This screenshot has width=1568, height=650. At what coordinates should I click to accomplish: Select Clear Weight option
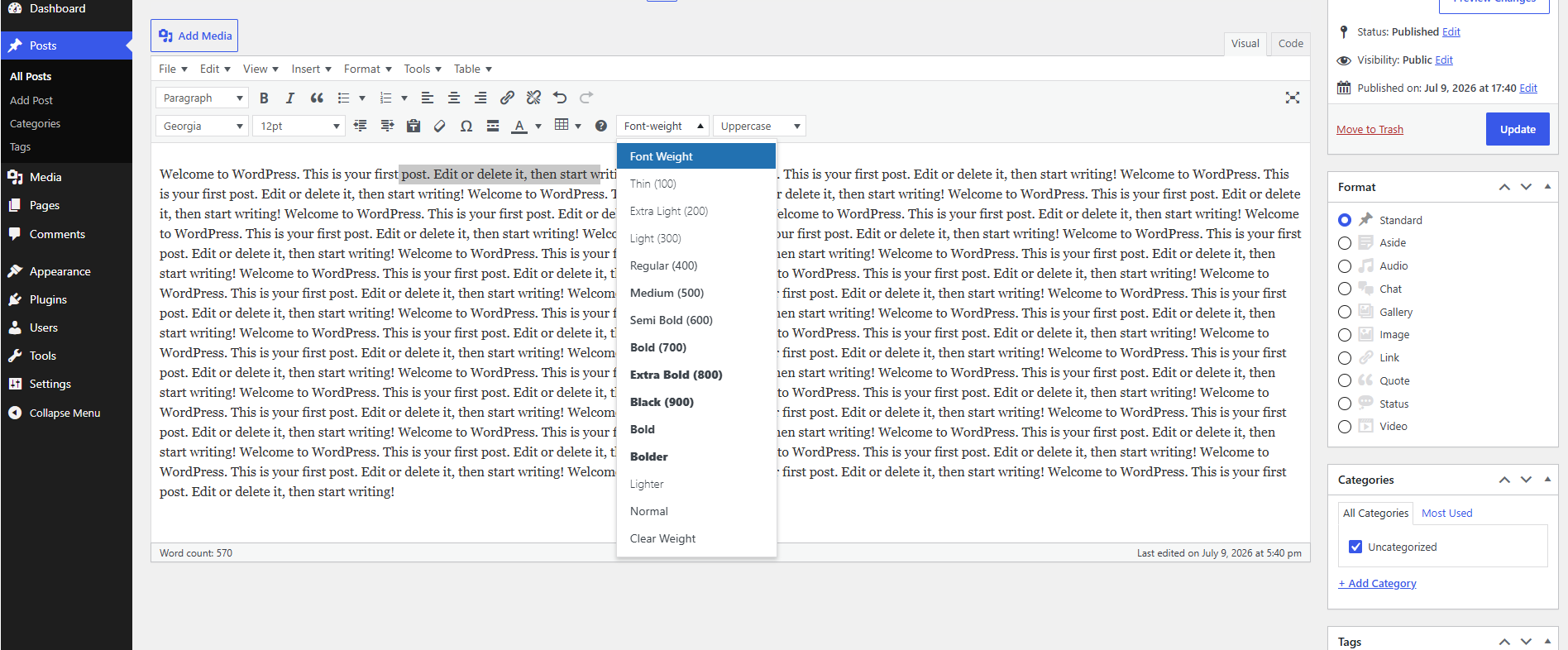click(696, 538)
